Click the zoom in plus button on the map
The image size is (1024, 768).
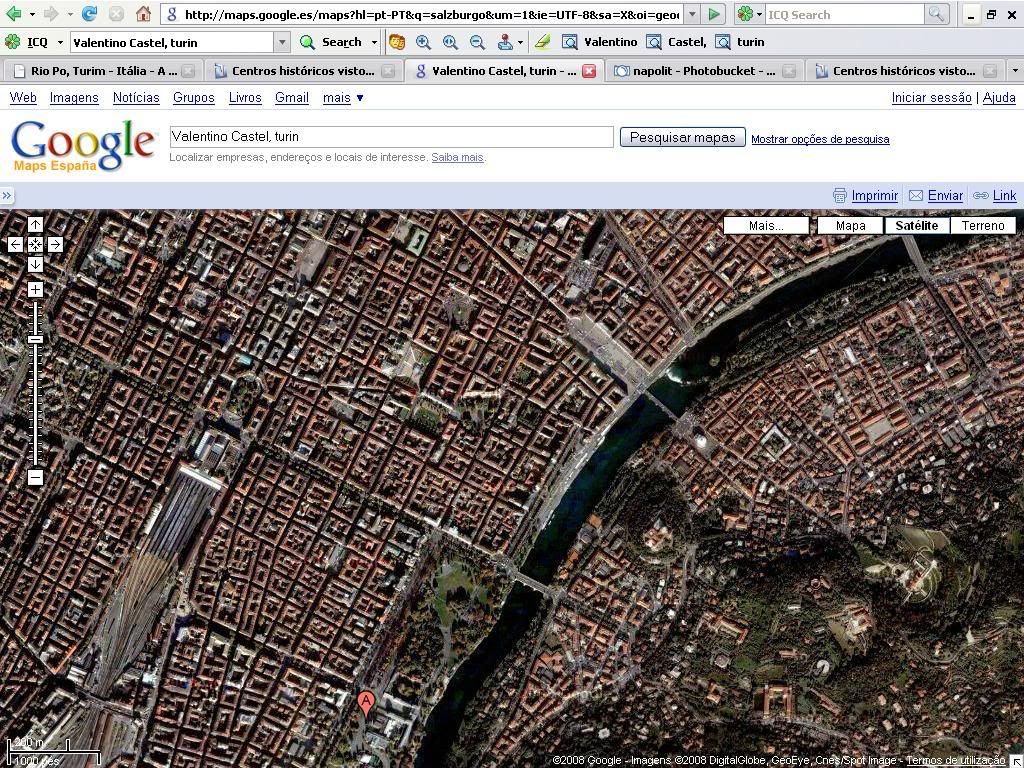pyautogui.click(x=35, y=290)
